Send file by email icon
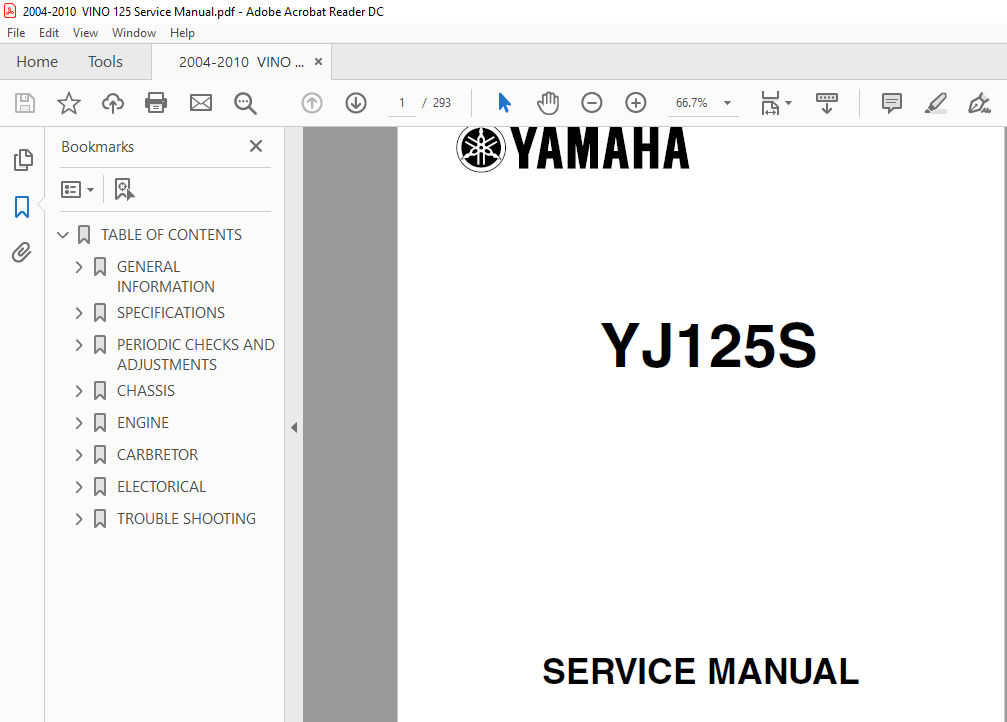The height and width of the screenshot is (722, 1007). pyautogui.click(x=201, y=103)
